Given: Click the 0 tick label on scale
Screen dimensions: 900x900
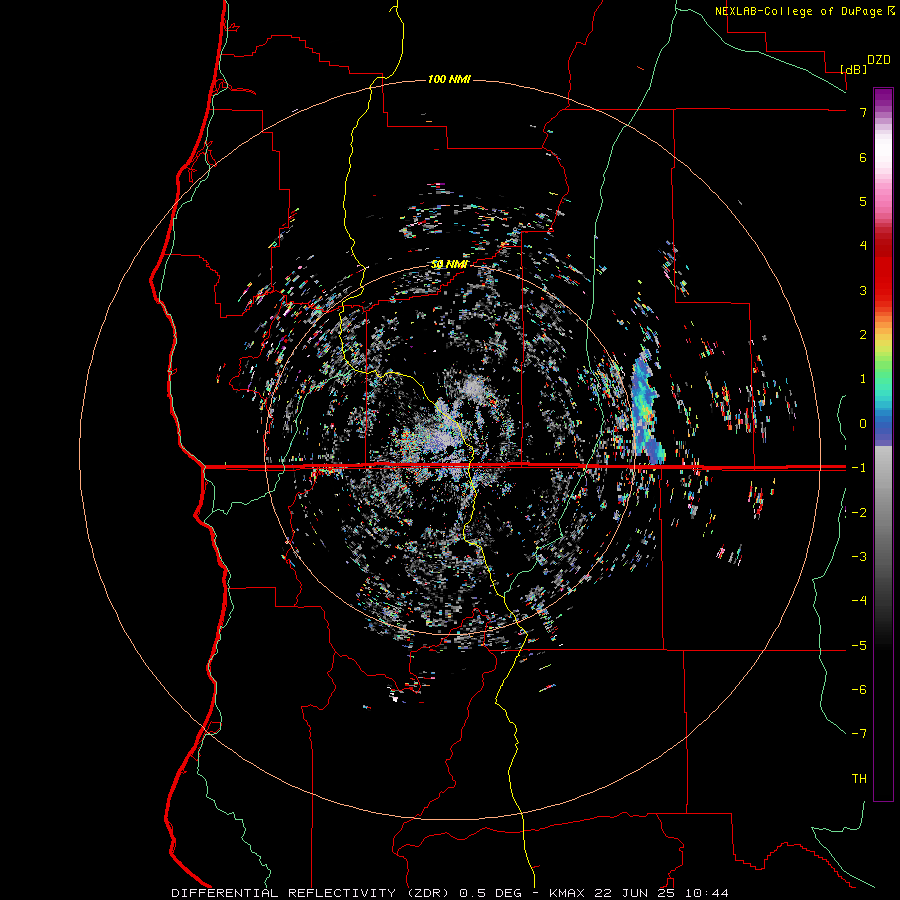Looking at the screenshot, I should [863, 424].
